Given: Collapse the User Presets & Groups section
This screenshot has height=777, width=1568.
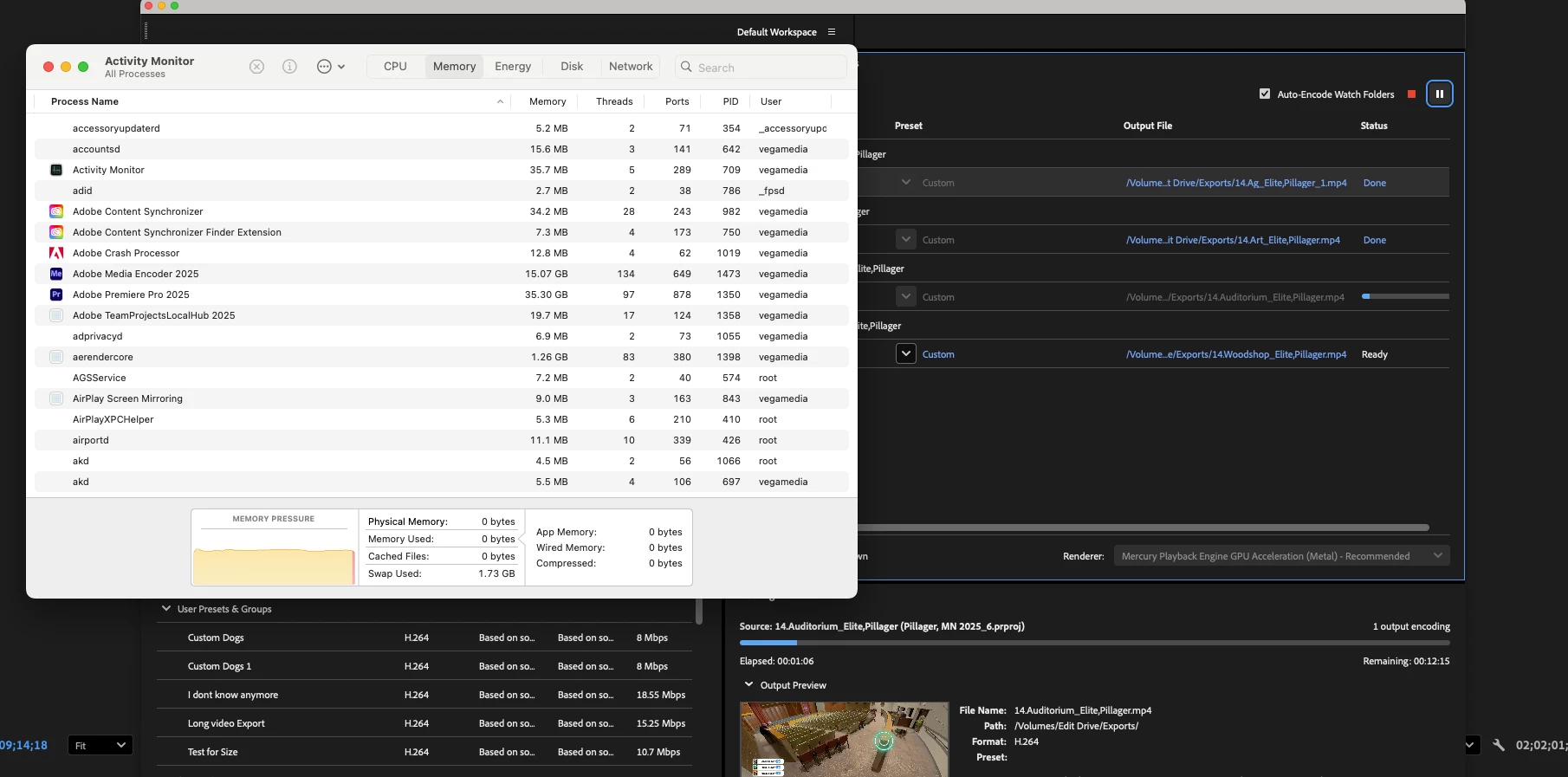Looking at the screenshot, I should coord(166,609).
